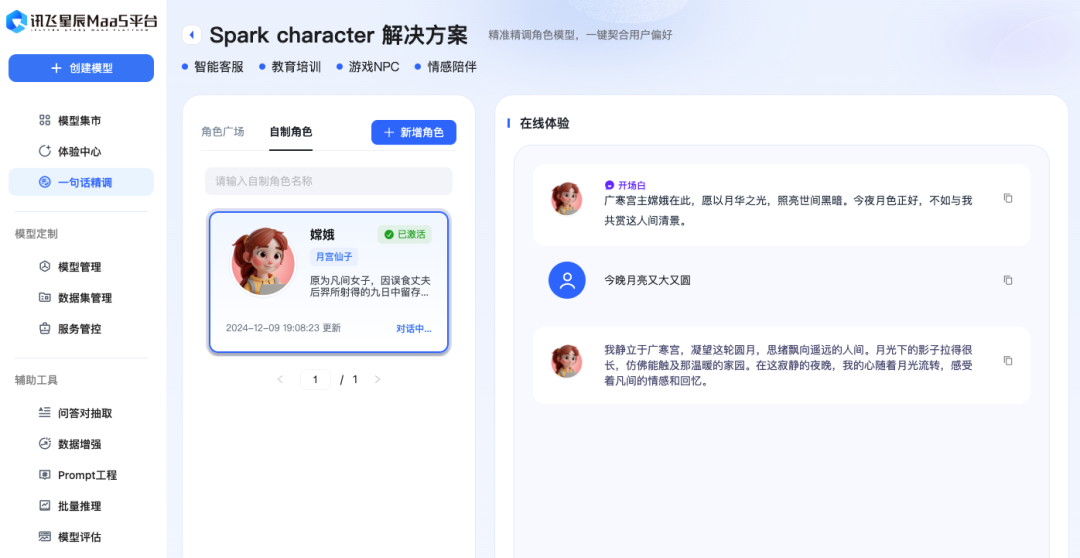Click 嫦娥 avatar on character card
The width and height of the screenshot is (1080, 558).
262,262
